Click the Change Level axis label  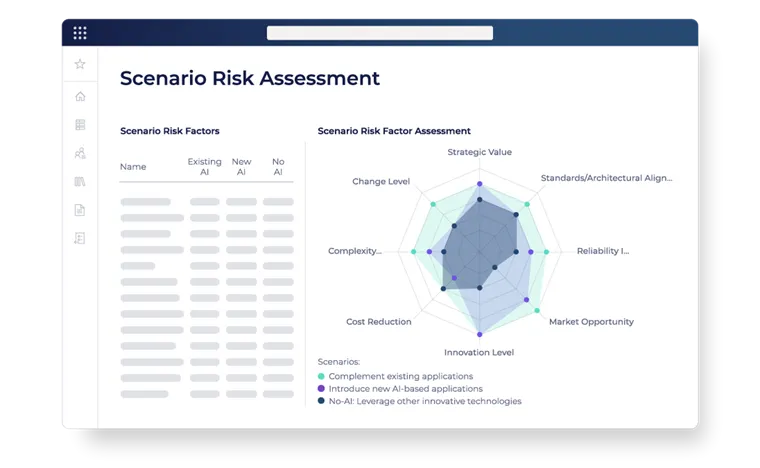pyautogui.click(x=381, y=181)
